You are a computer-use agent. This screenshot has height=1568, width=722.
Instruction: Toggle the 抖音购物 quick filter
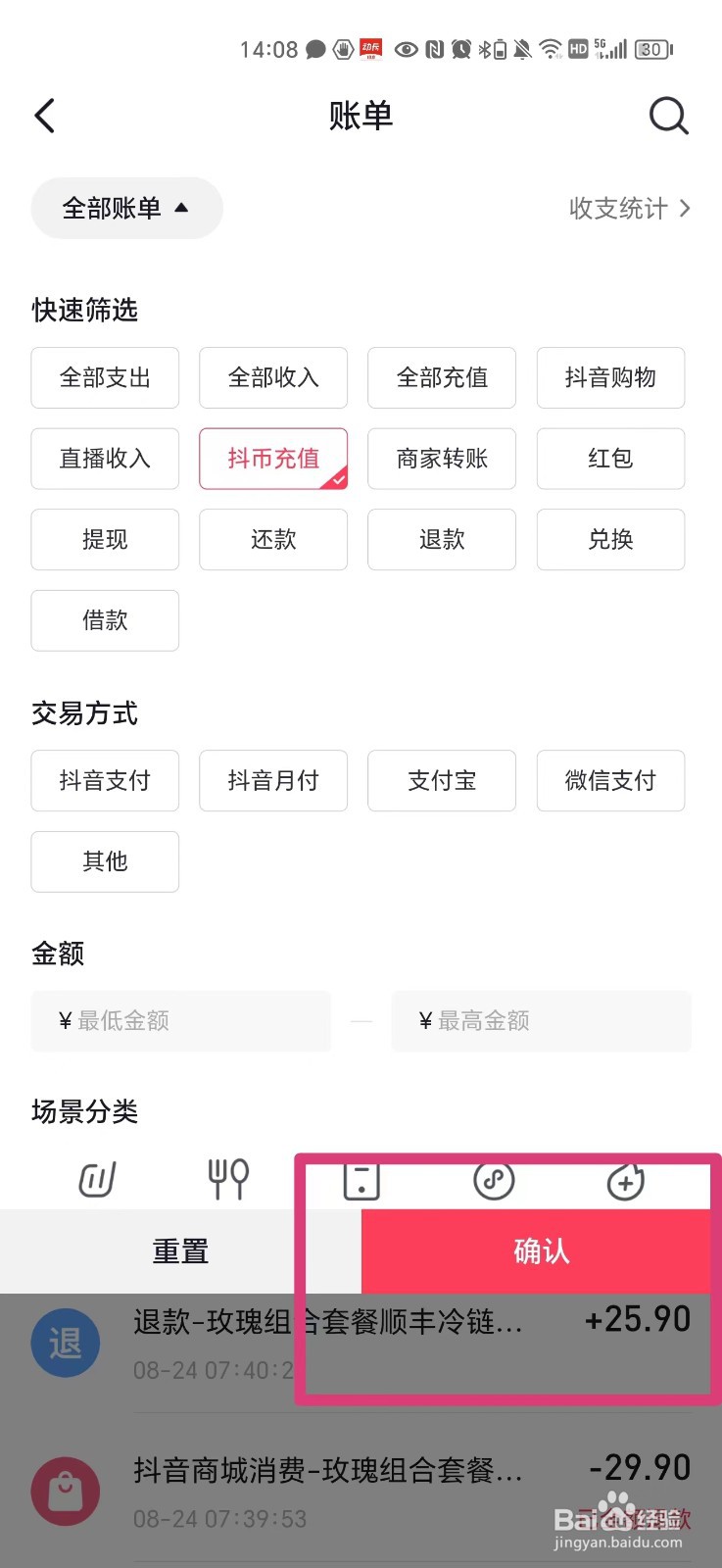tap(610, 377)
